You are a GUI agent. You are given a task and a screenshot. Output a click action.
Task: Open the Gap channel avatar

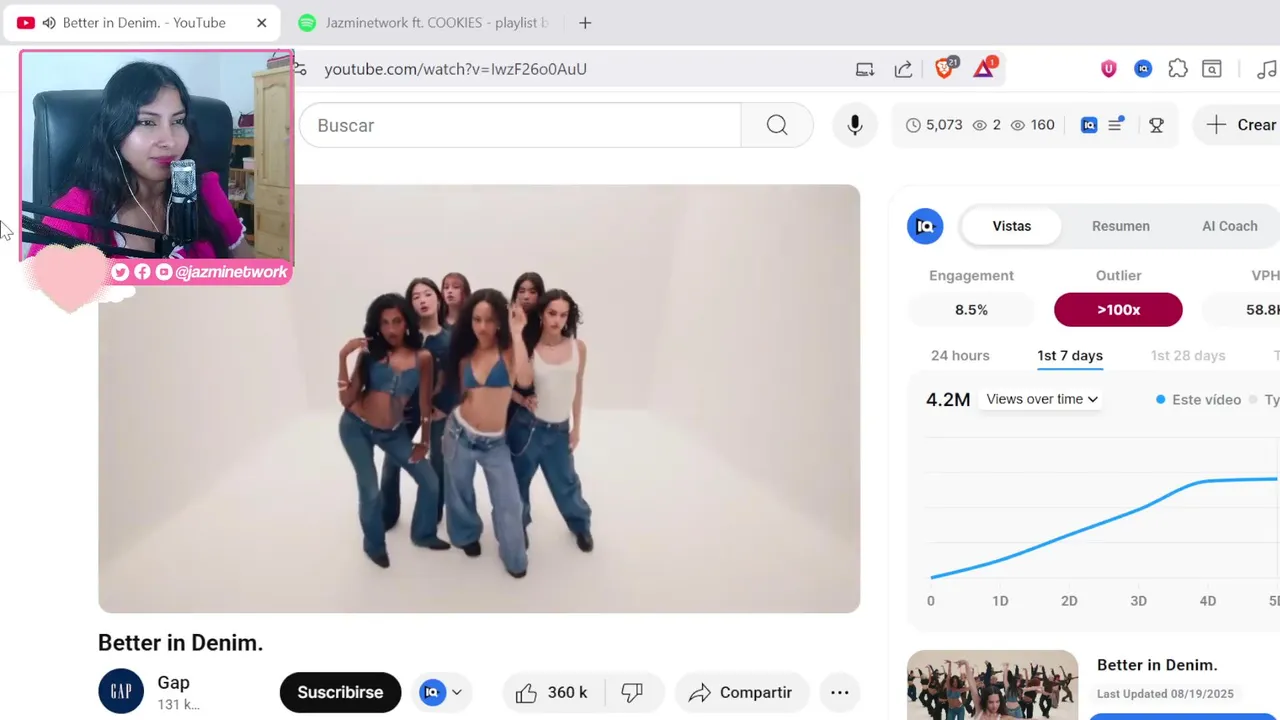click(x=121, y=691)
